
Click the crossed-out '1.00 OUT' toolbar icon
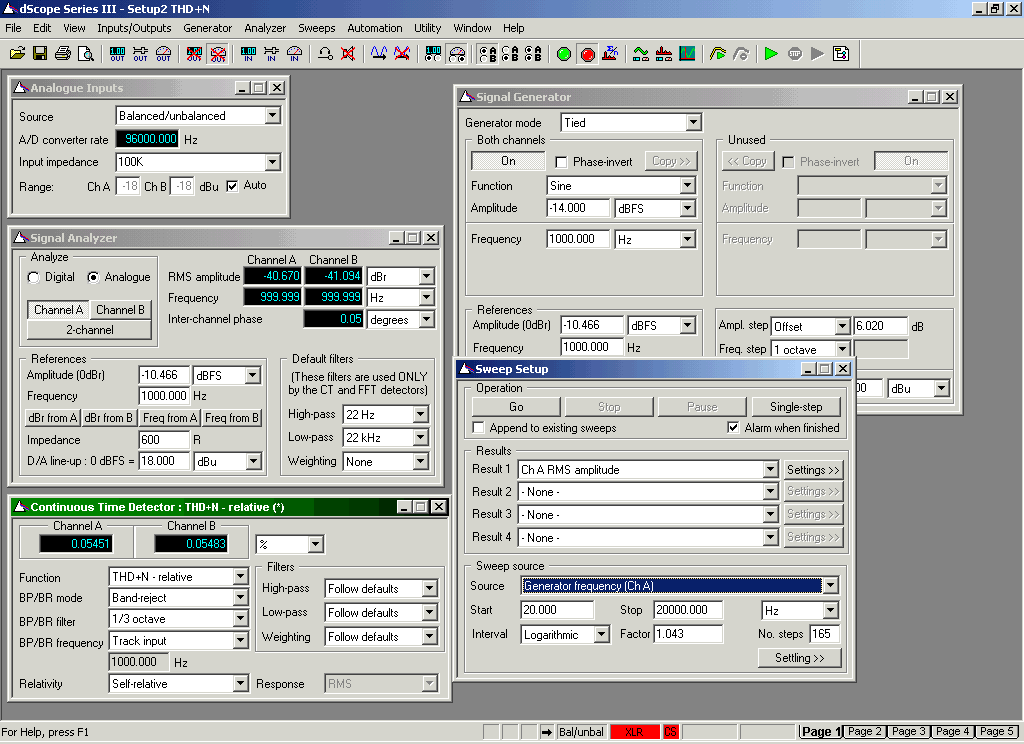(194, 54)
